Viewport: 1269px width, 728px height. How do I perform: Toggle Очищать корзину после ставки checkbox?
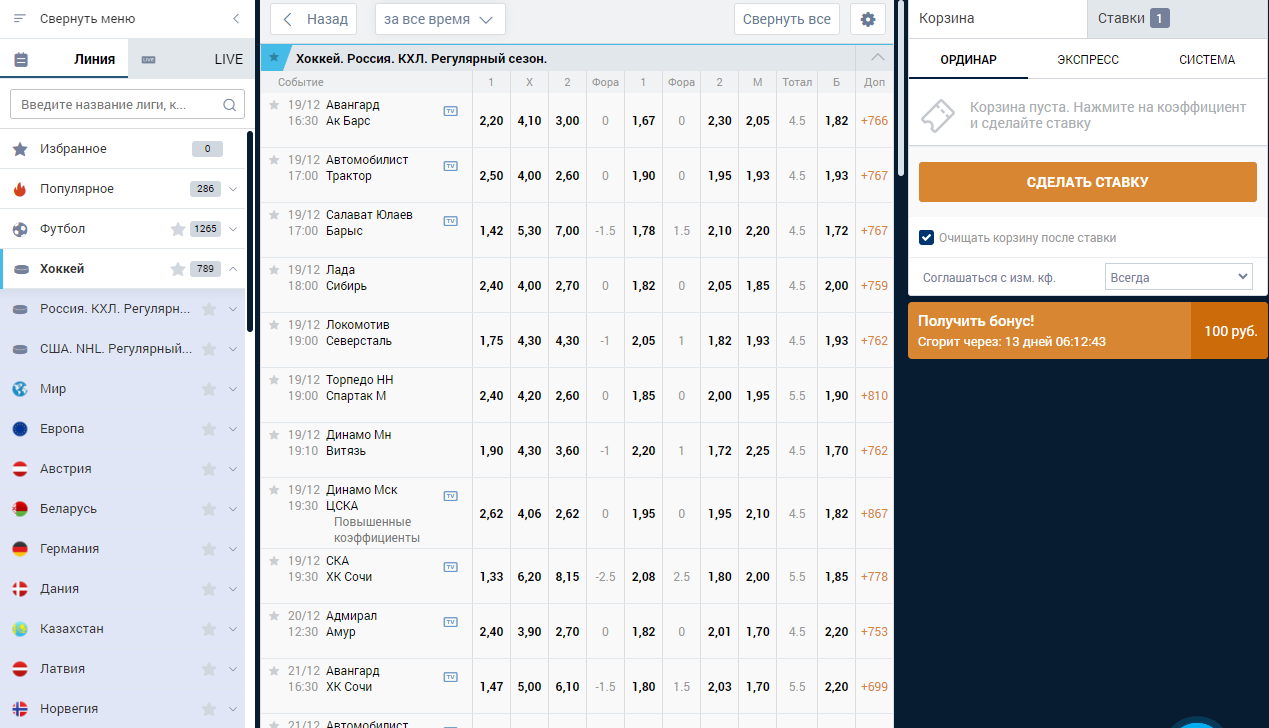(x=926, y=238)
